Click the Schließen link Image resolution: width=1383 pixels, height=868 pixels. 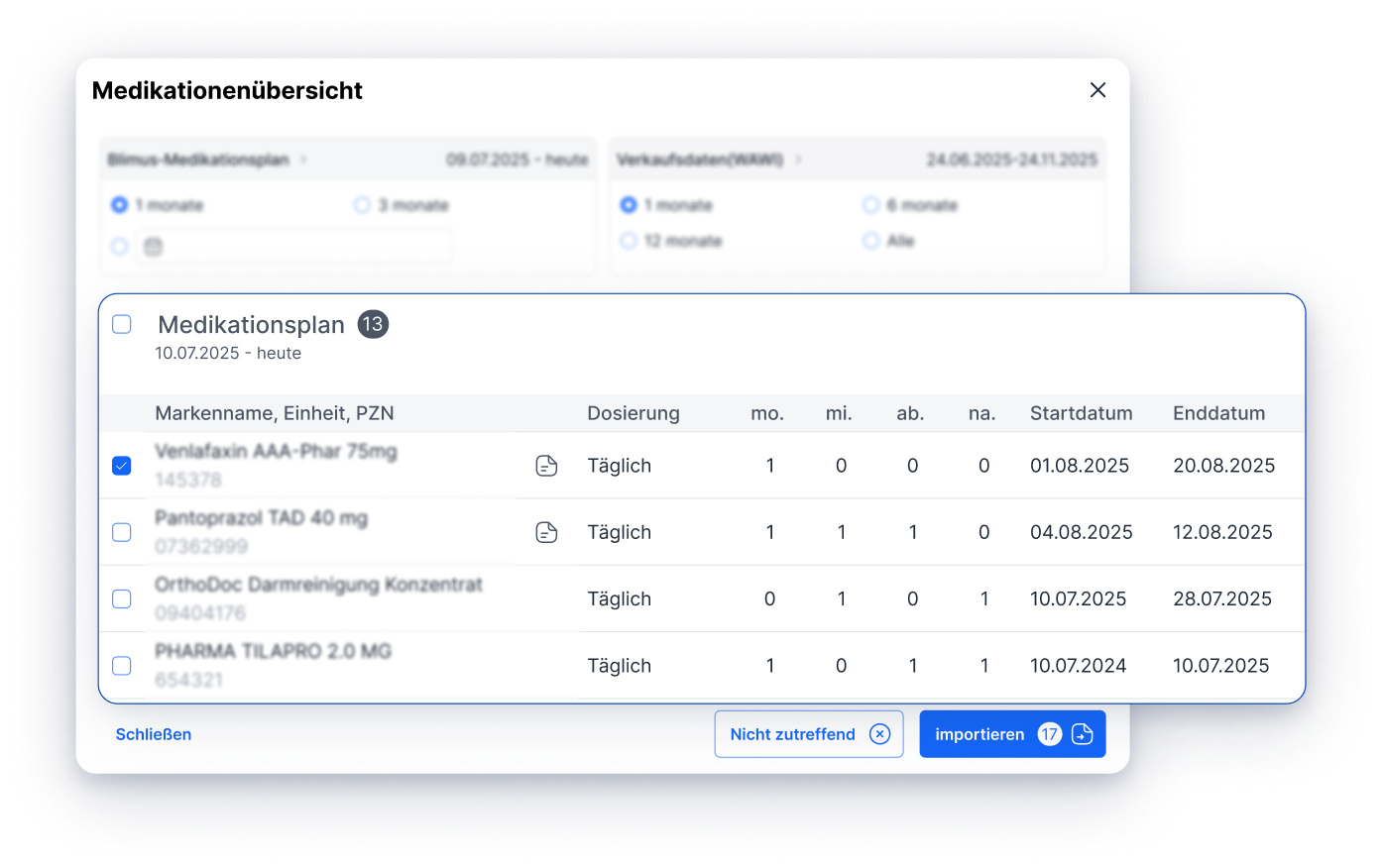[154, 734]
